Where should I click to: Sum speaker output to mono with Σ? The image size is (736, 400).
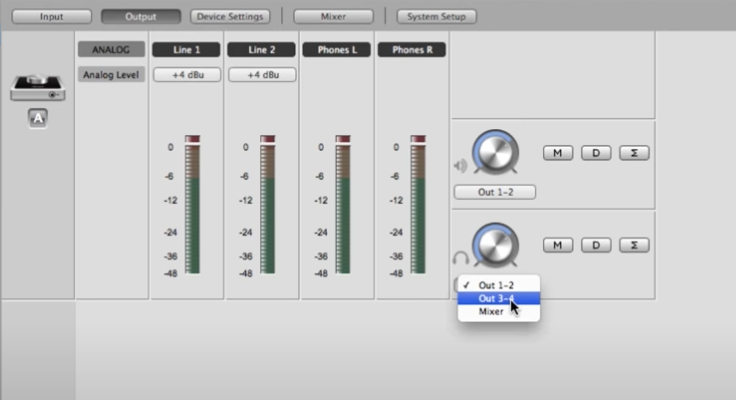tap(634, 153)
